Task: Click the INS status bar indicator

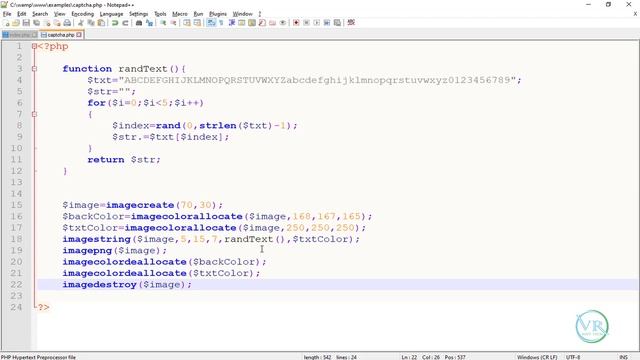Action: pyautogui.click(x=624, y=357)
